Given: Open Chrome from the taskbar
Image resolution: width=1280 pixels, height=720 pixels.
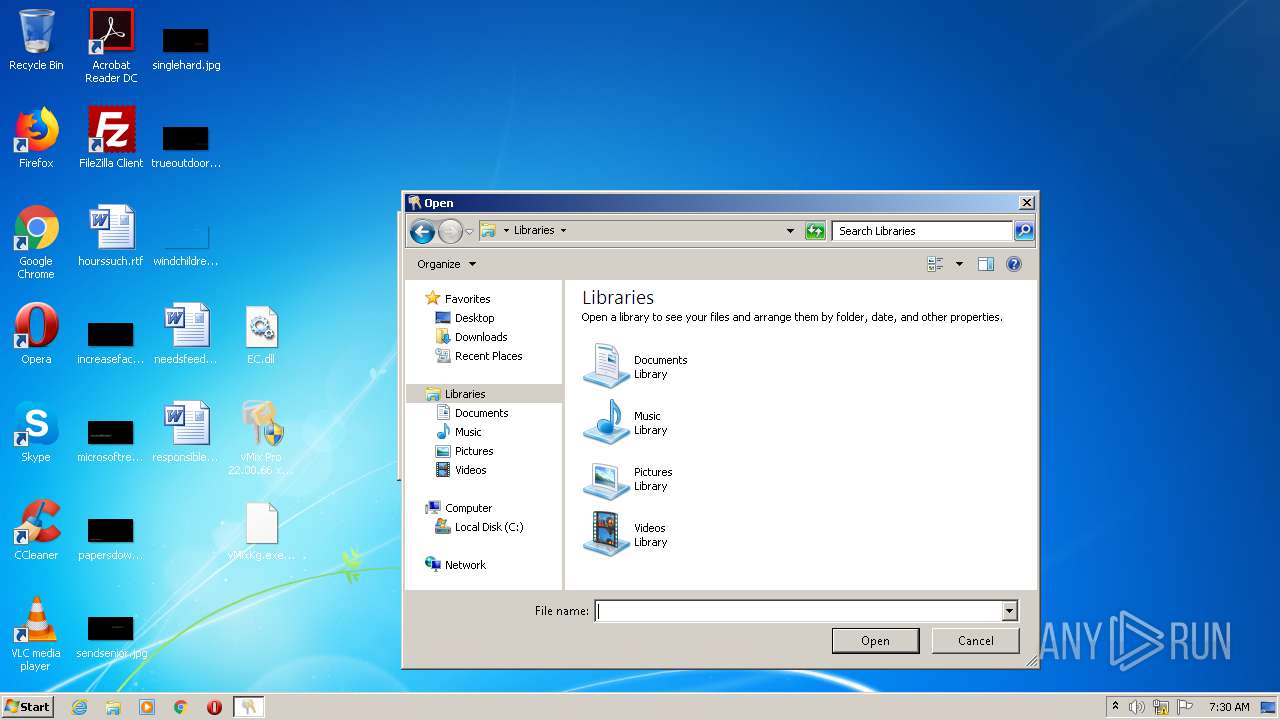Looking at the screenshot, I should [181, 707].
